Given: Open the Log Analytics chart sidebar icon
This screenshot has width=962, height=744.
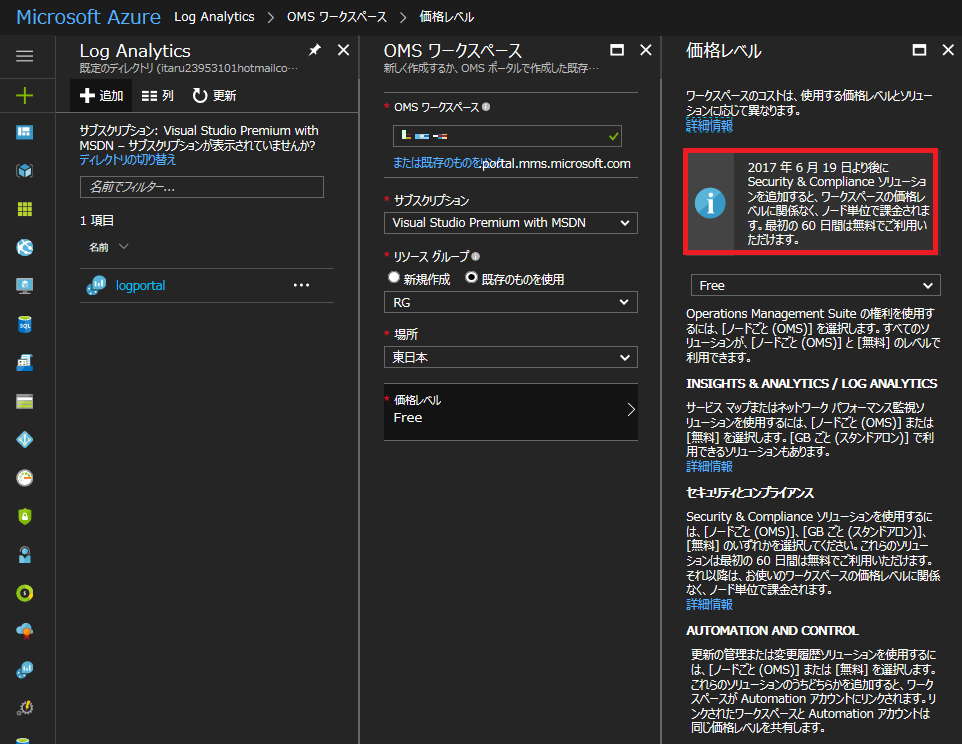Looking at the screenshot, I should click(x=25, y=670).
